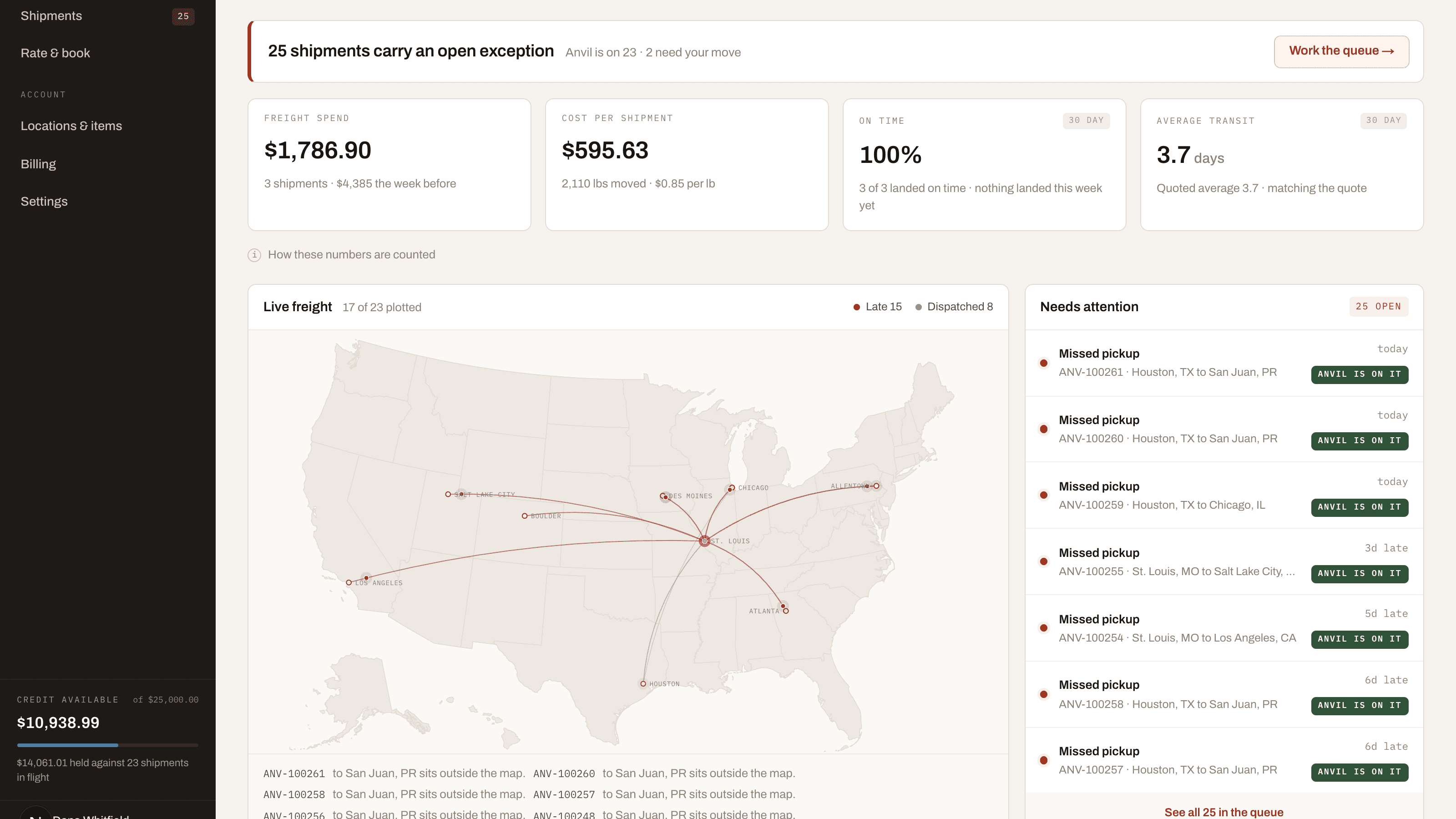This screenshot has height=819, width=1456.
Task: Click the info icon beside How these numbers are counted
Action: click(x=254, y=255)
